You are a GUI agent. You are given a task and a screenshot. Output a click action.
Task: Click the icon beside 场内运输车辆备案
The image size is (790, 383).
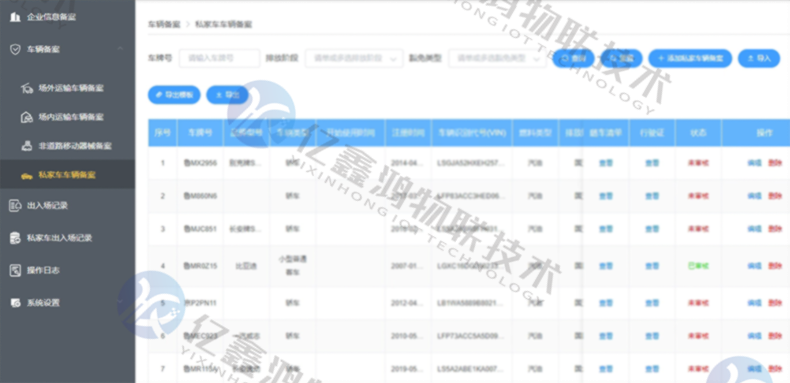tap(27, 117)
